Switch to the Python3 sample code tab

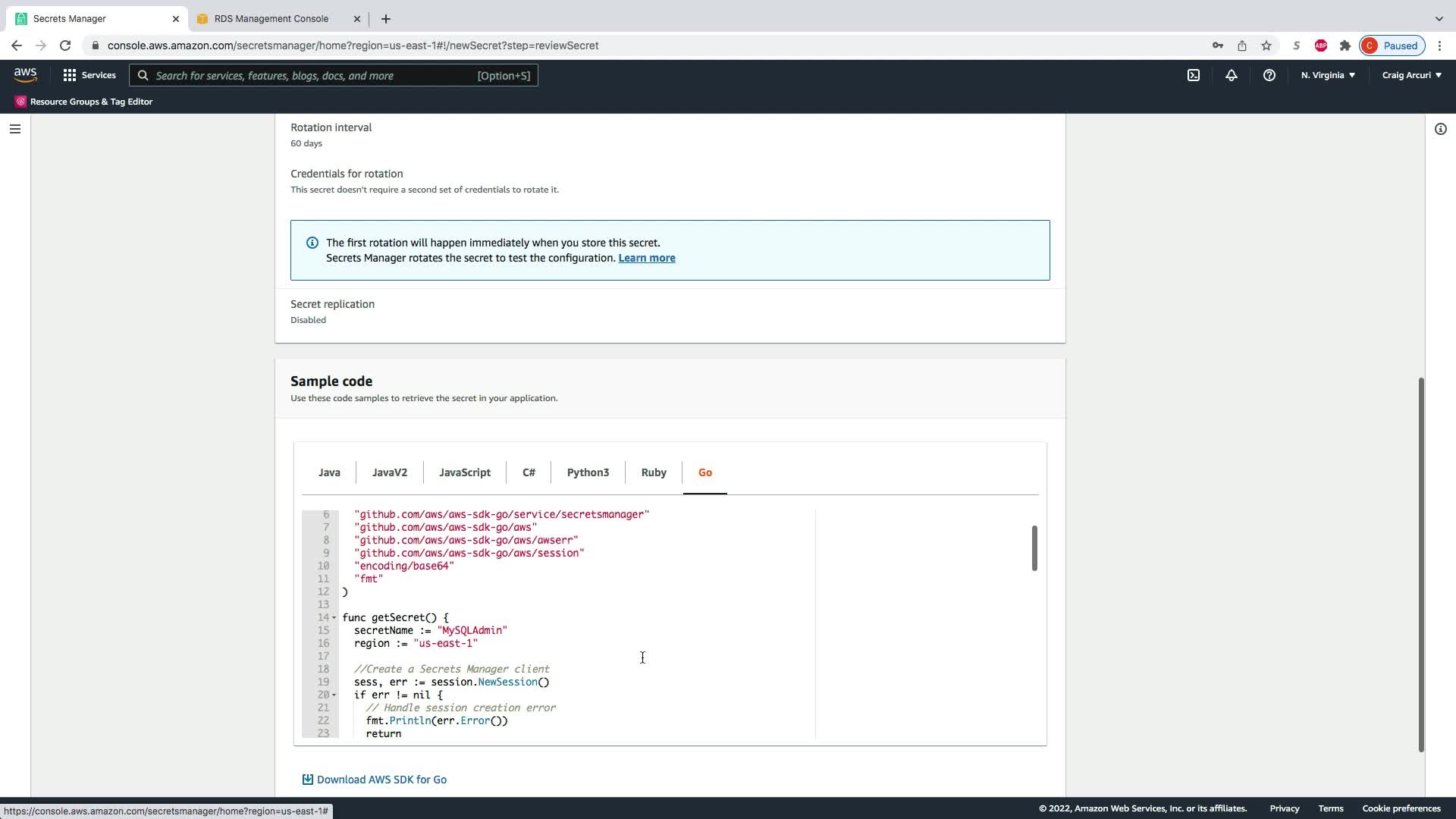(x=588, y=472)
